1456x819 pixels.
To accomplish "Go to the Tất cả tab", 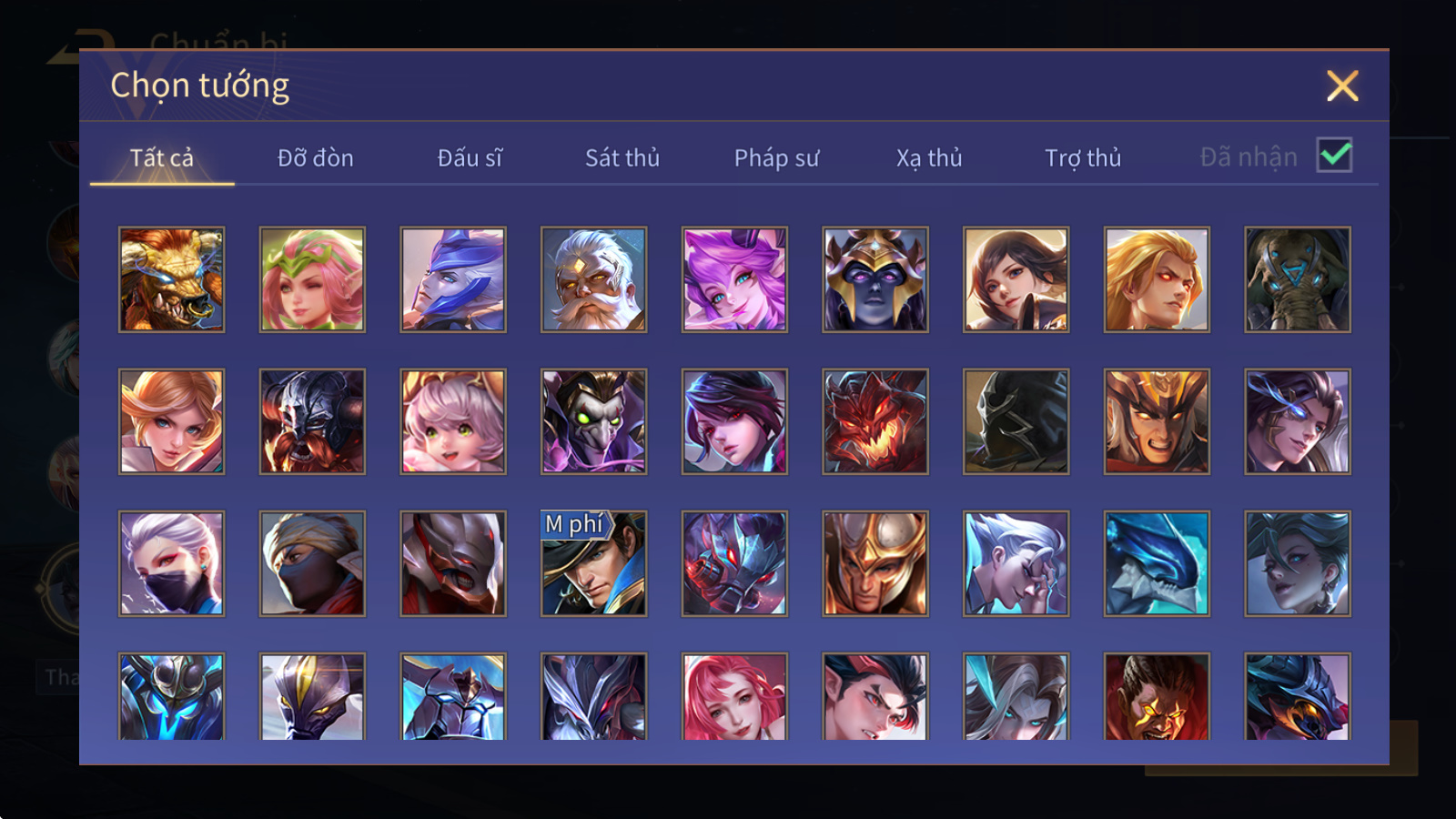I will tap(162, 158).
